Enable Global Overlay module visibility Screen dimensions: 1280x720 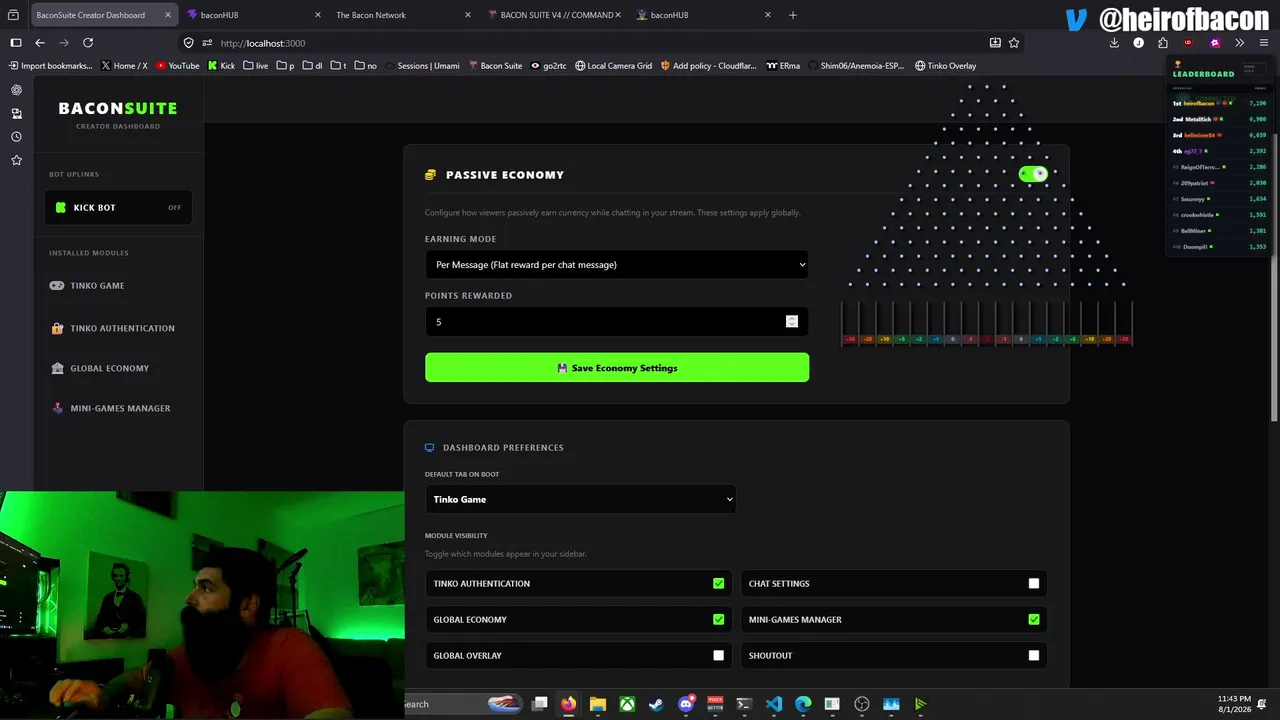pos(718,655)
